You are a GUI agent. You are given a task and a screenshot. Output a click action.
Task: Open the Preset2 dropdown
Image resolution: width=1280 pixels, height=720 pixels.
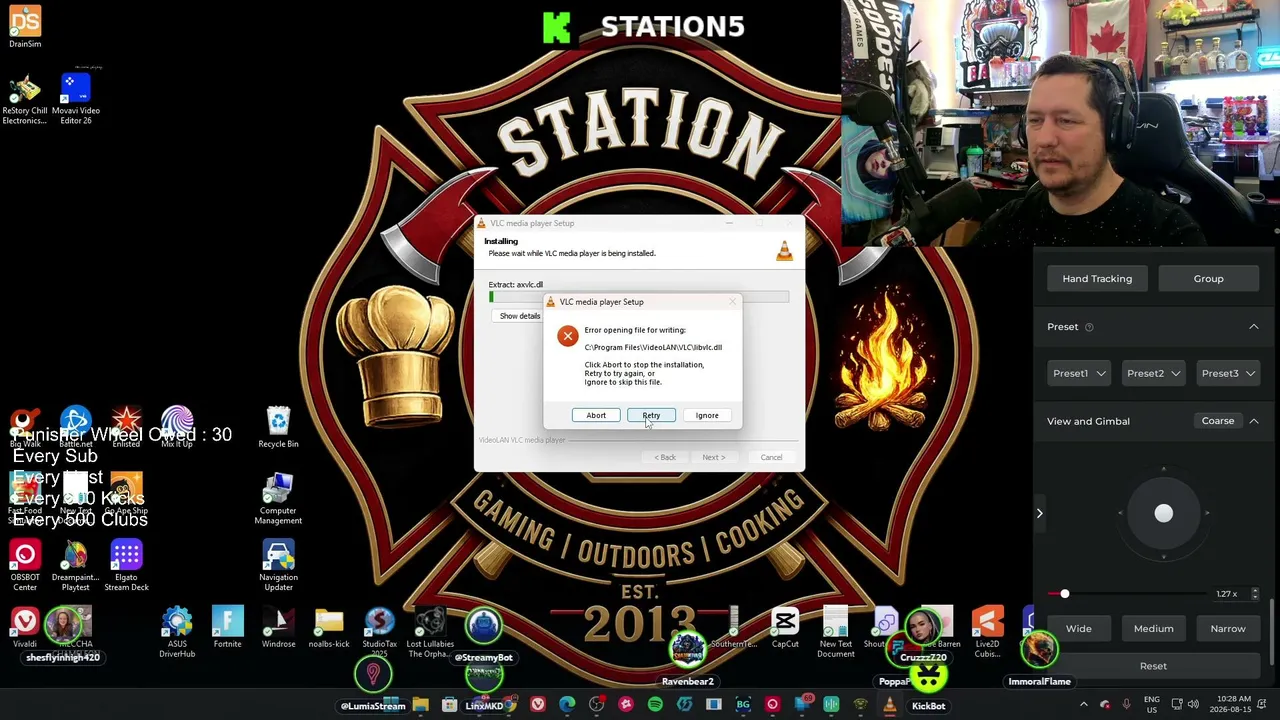click(1153, 373)
